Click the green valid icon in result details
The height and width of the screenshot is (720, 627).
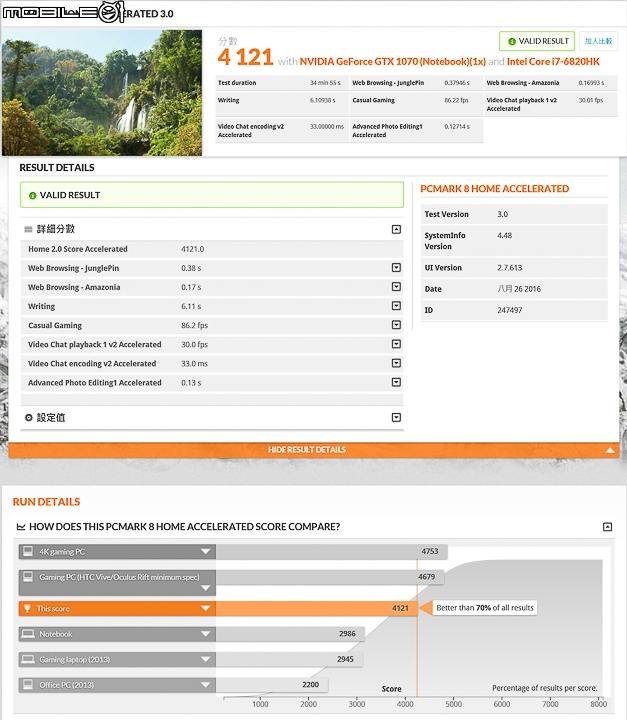33,196
